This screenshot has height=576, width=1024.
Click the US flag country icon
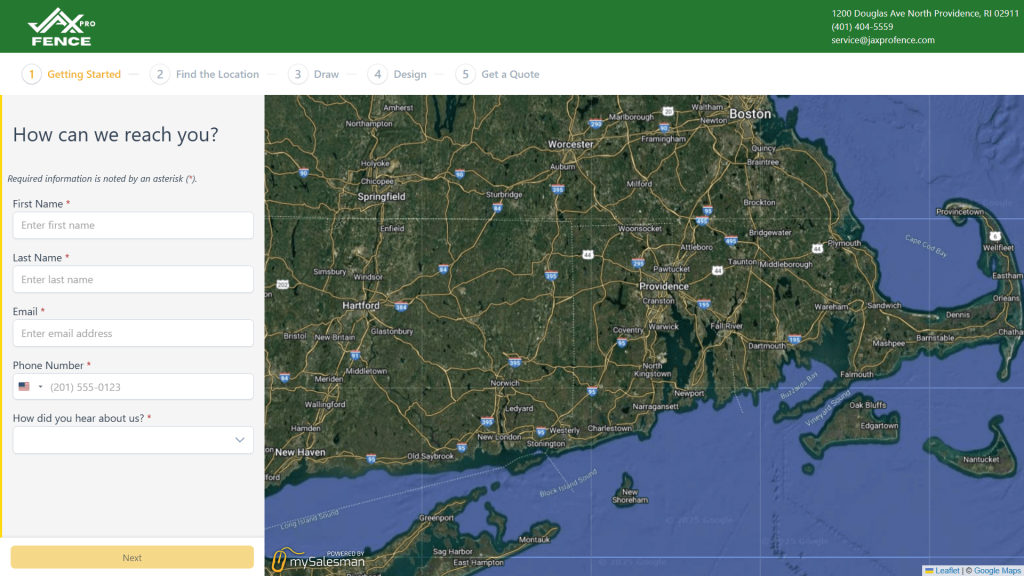pyautogui.click(x=24, y=387)
